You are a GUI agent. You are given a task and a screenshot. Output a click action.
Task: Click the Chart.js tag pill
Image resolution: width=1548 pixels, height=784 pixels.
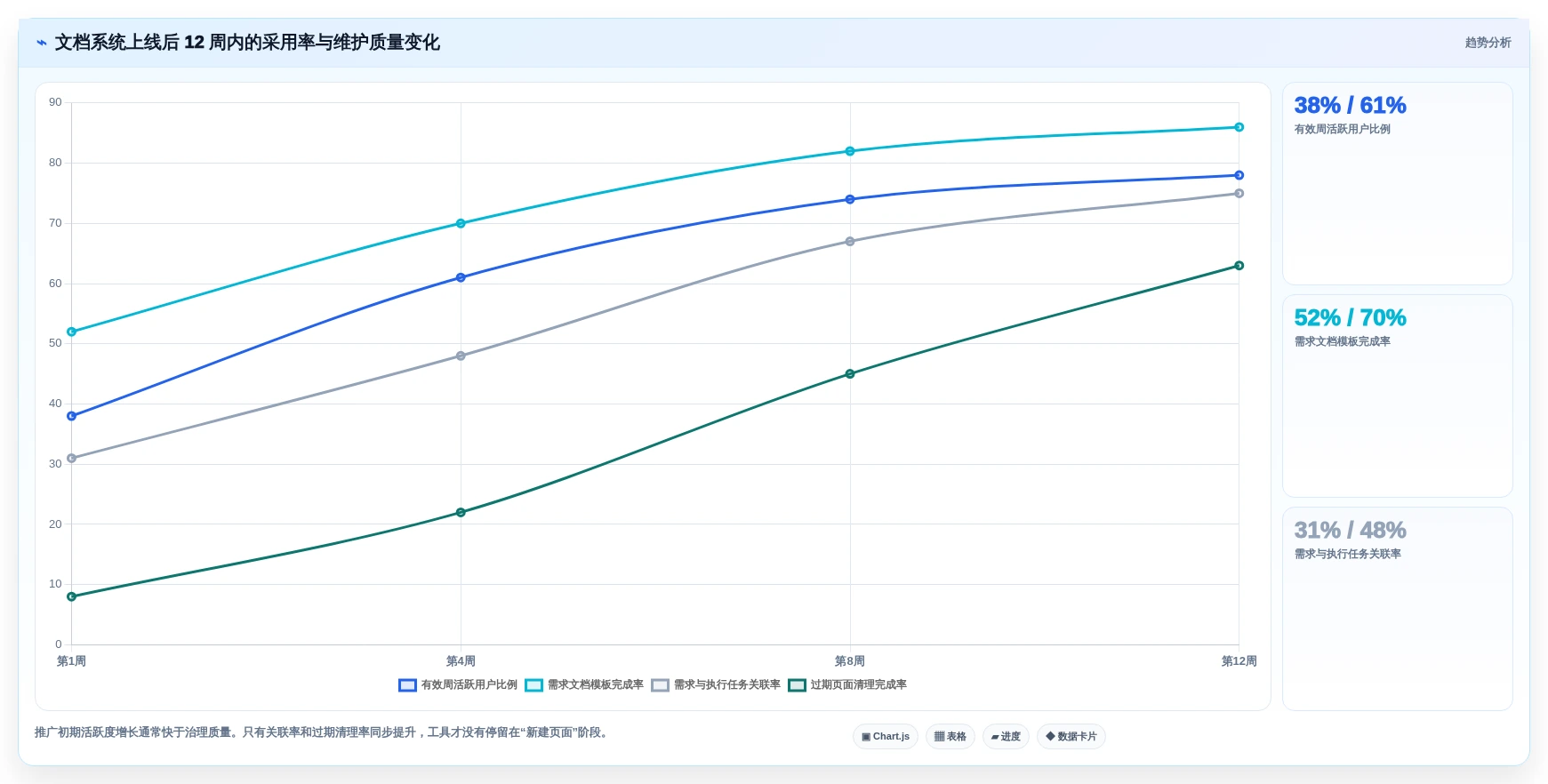[886, 736]
